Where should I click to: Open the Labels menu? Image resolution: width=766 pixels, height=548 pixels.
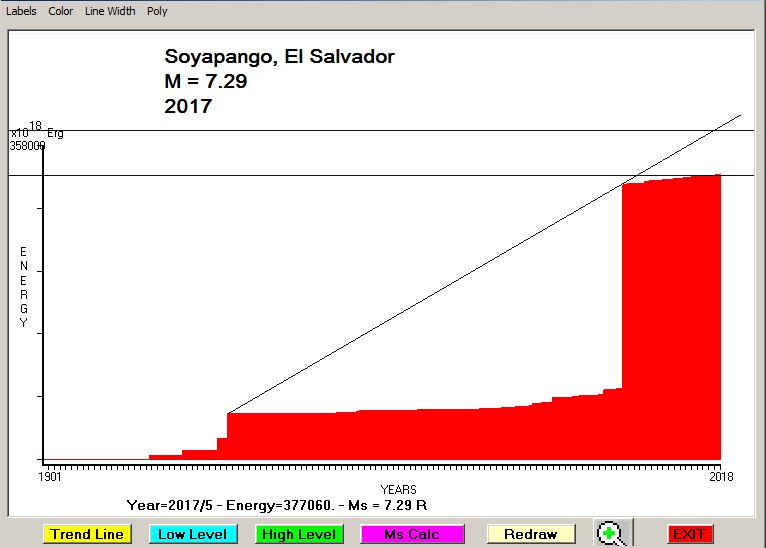21,11
